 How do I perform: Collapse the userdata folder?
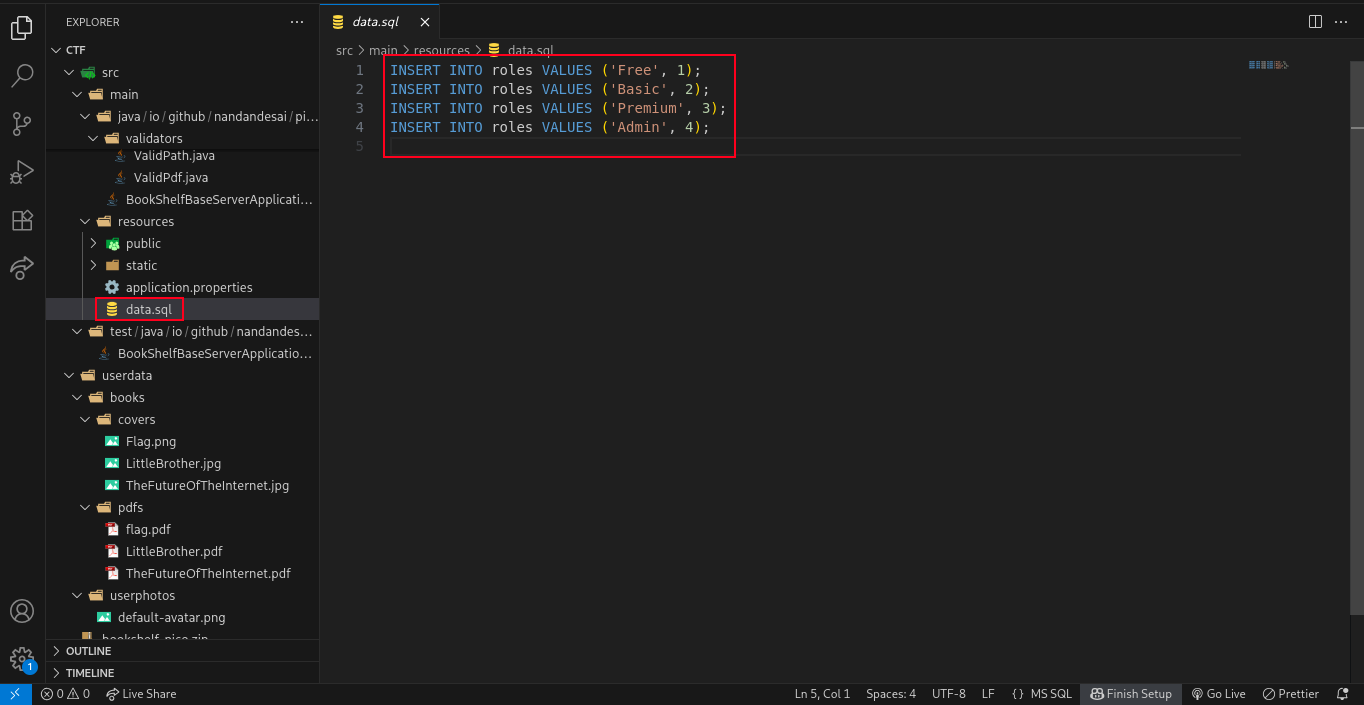pos(126,376)
